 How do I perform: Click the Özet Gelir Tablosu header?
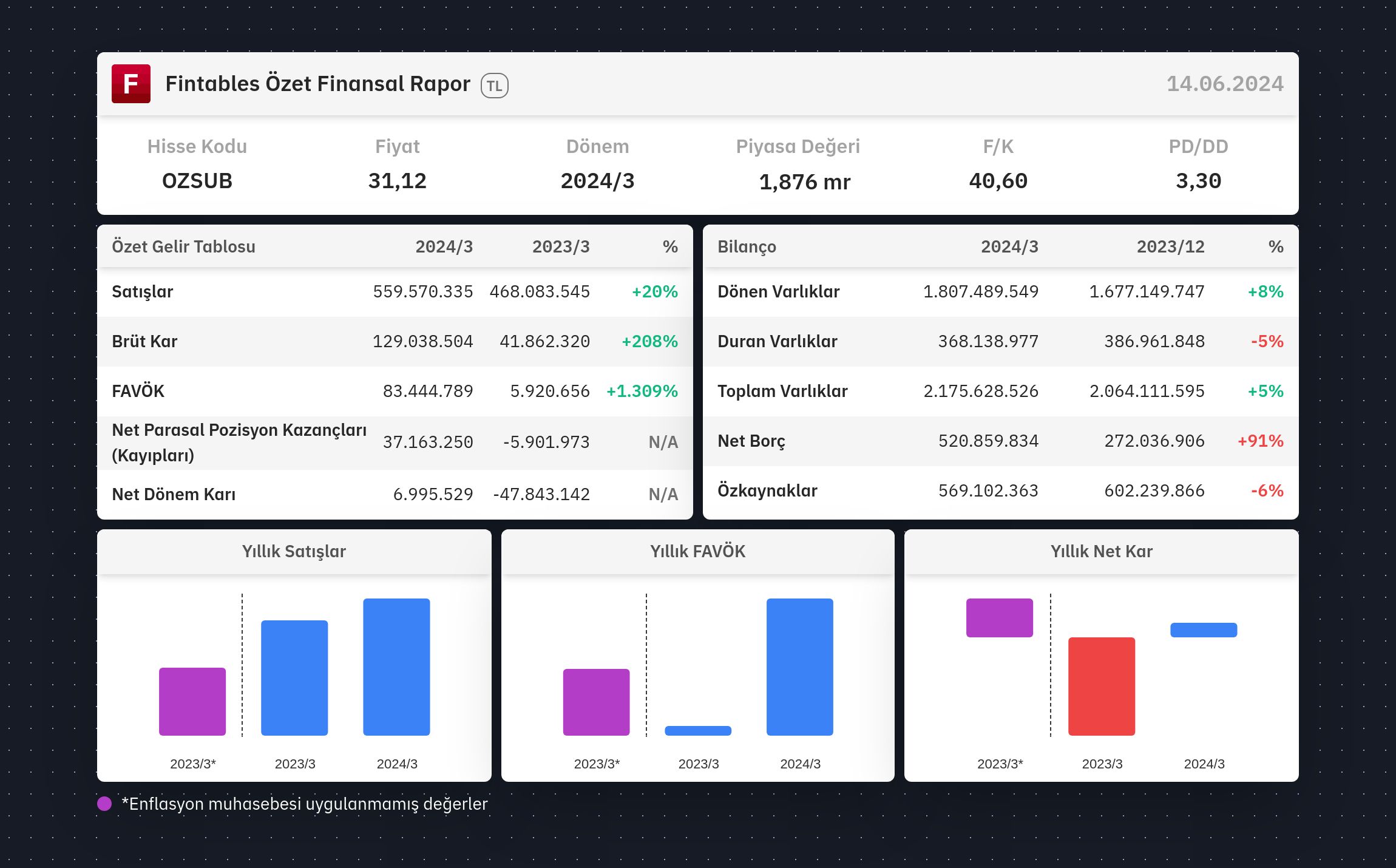click(183, 246)
